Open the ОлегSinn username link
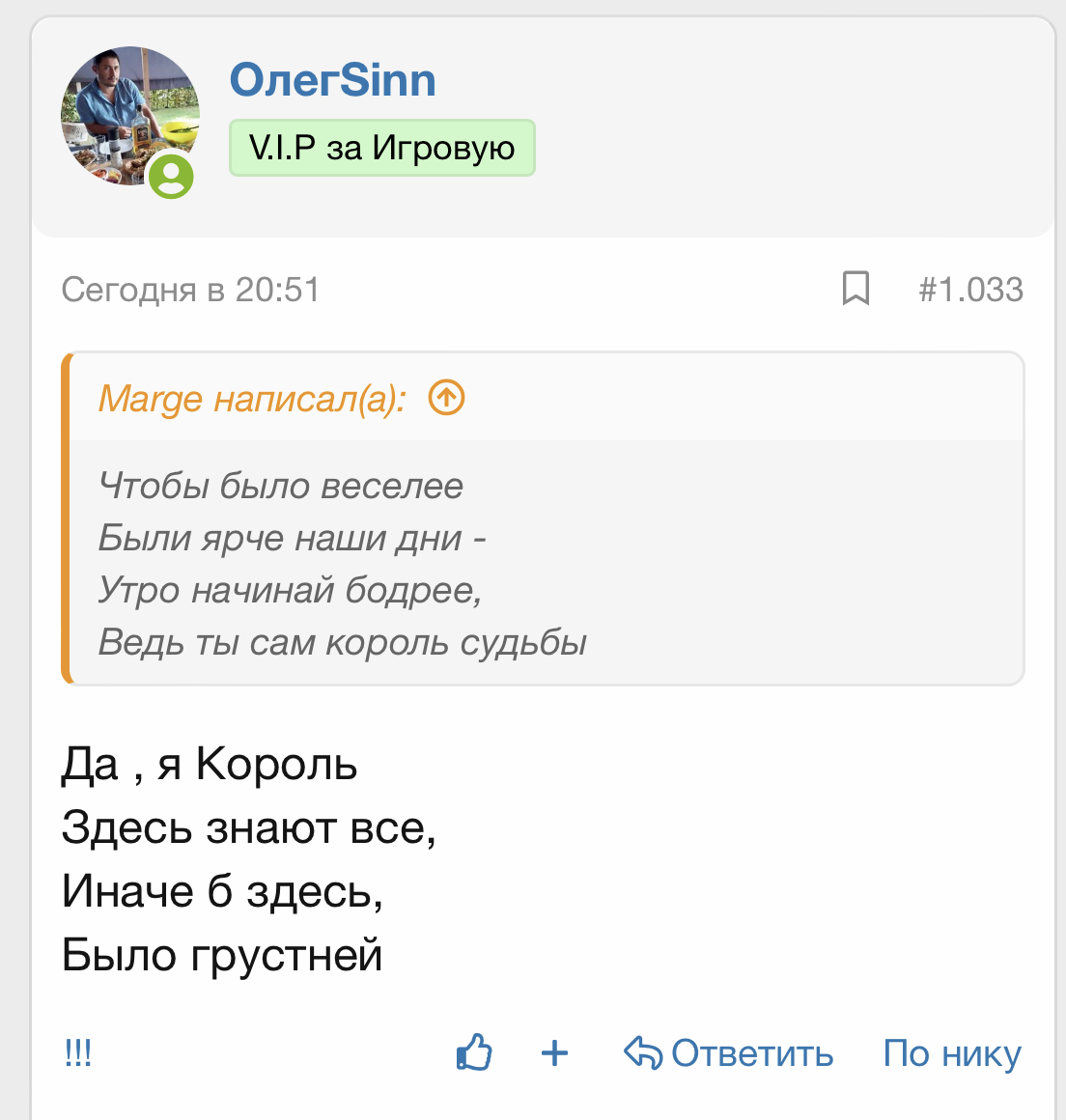The height and width of the screenshot is (1120, 1066). [x=332, y=80]
